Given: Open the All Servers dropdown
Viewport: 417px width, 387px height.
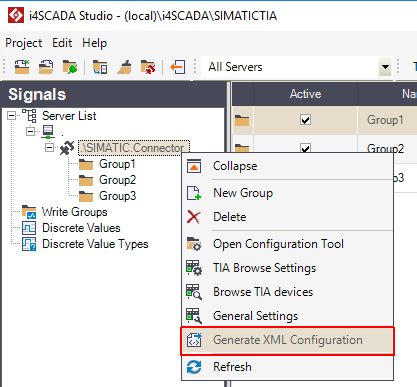Looking at the screenshot, I should [x=385, y=67].
